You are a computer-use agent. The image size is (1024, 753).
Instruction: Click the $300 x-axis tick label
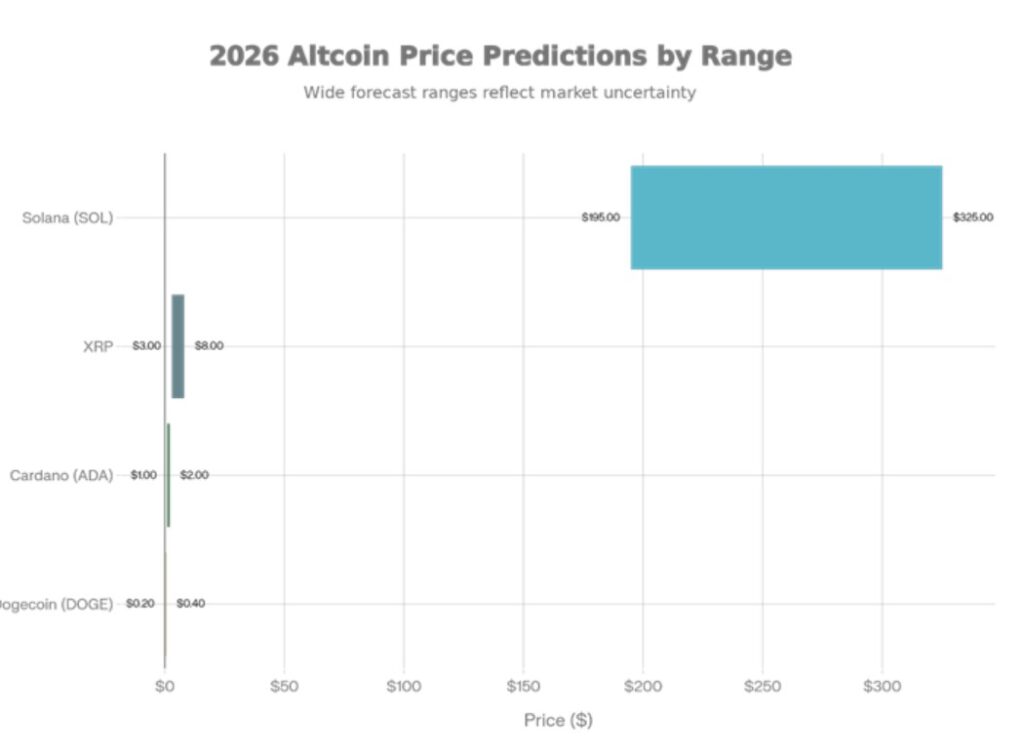point(882,687)
